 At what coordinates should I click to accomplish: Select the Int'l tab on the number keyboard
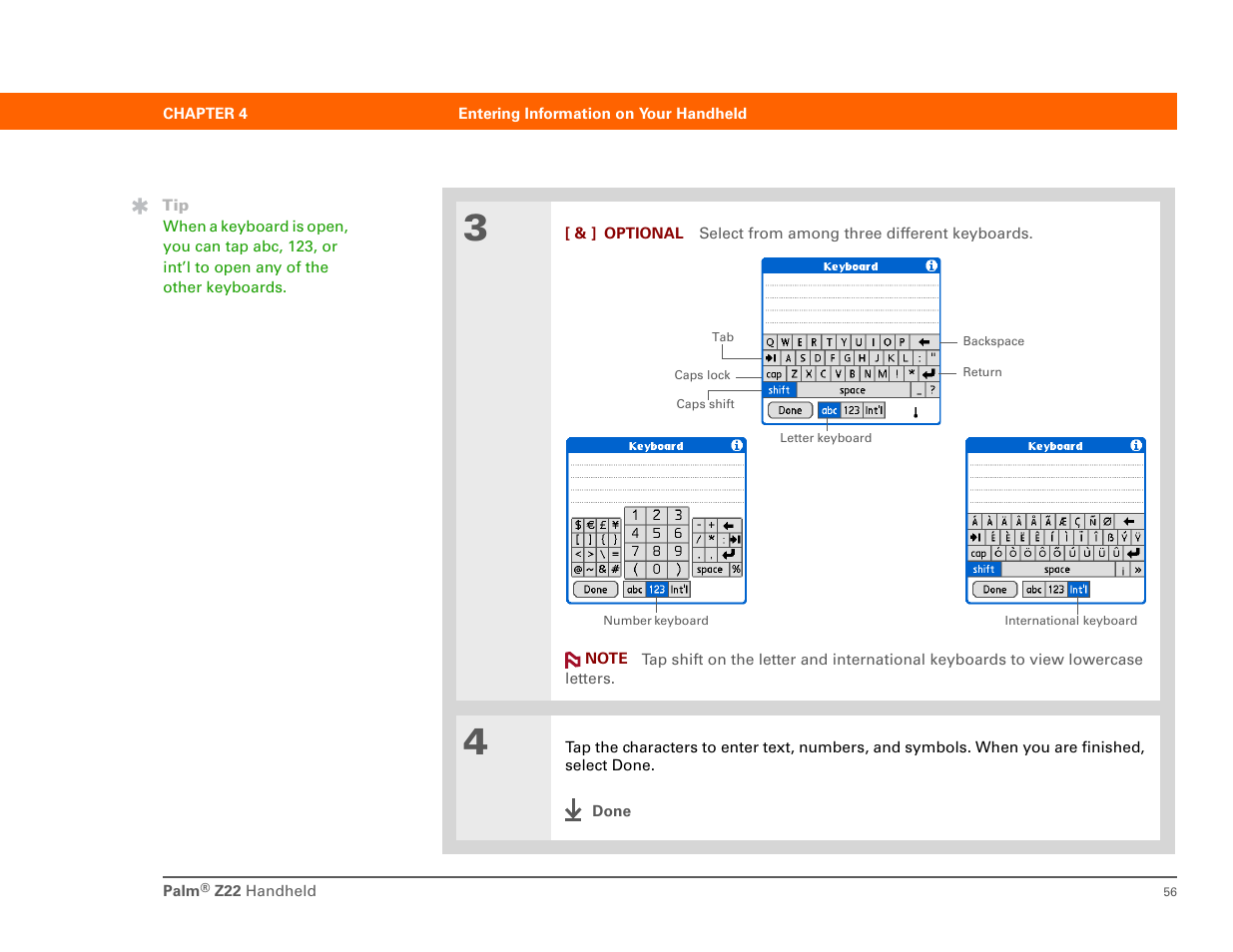(680, 590)
